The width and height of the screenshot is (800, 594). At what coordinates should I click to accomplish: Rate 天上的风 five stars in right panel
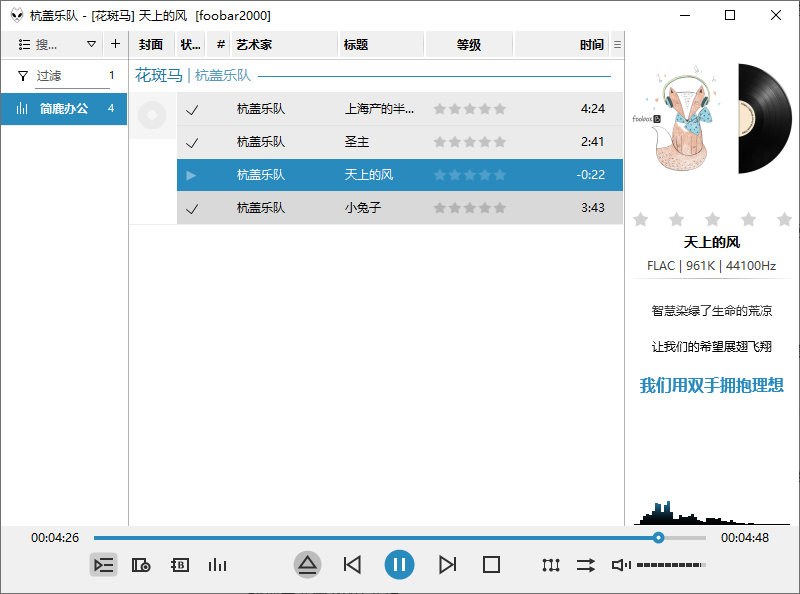pyautogui.click(x=785, y=219)
